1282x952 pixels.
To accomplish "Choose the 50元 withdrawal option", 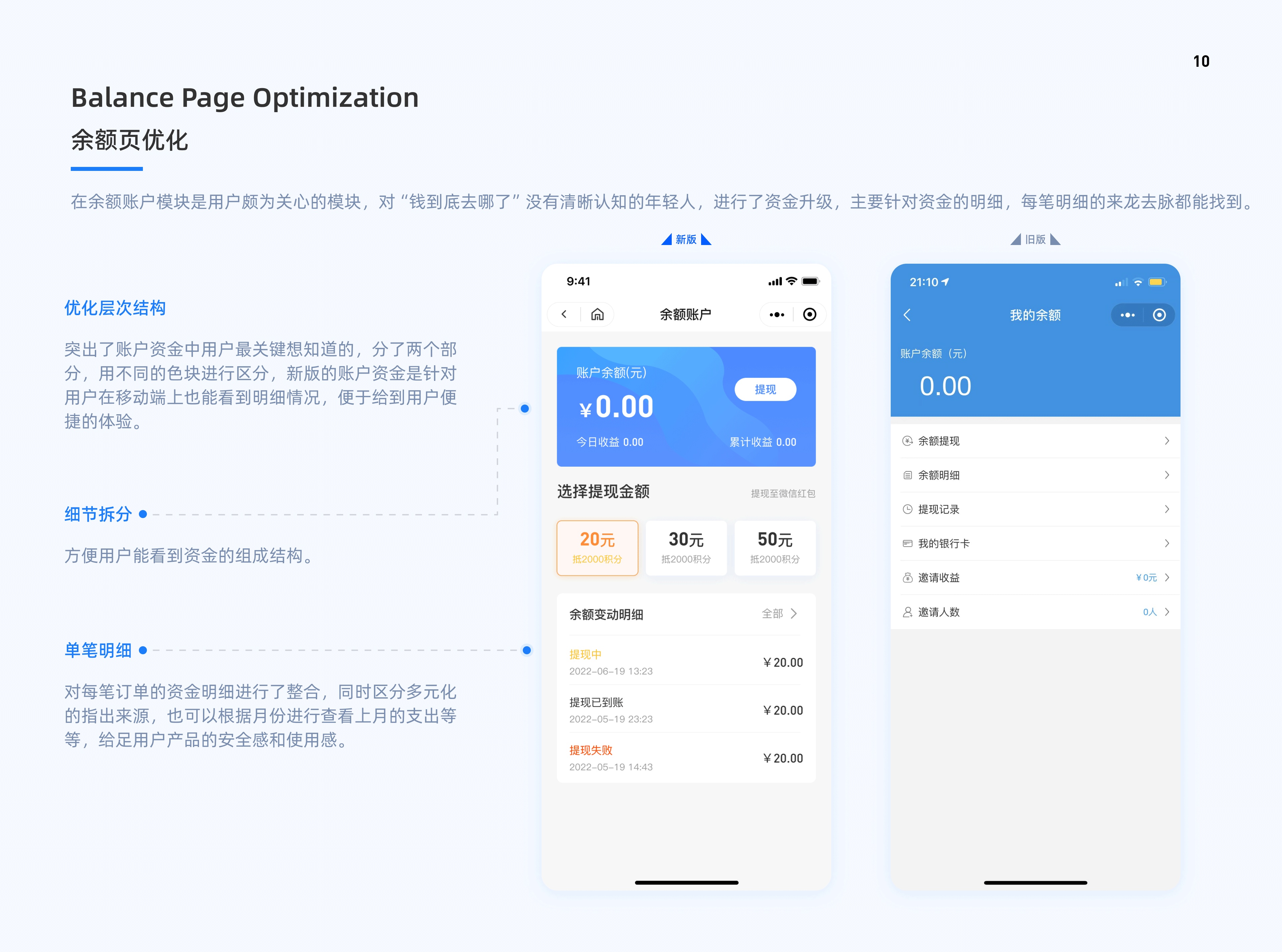I will (775, 547).
